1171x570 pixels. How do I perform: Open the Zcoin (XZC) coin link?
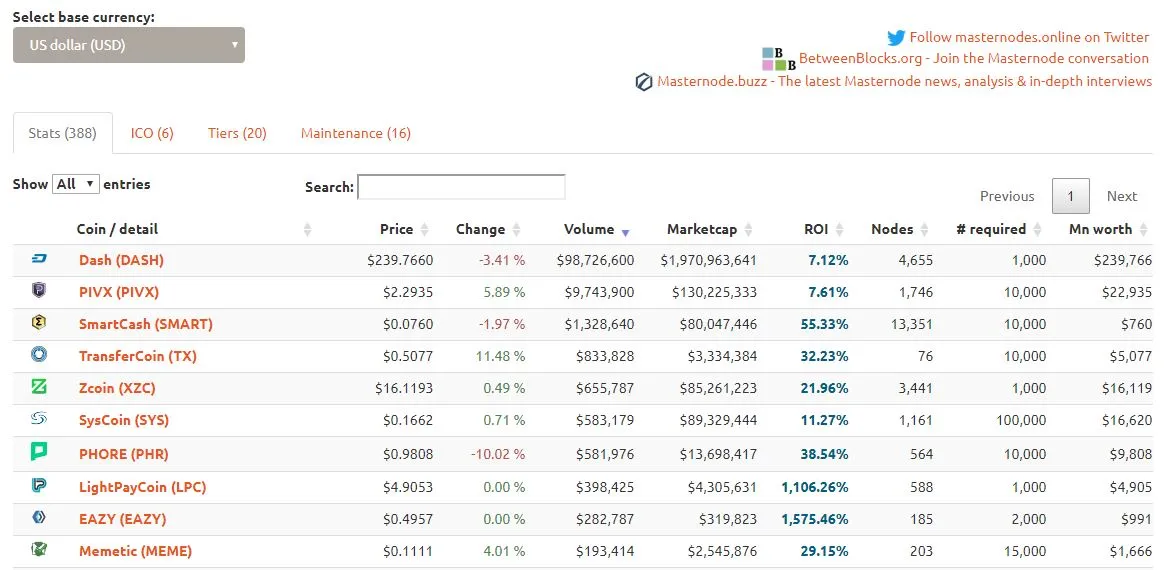[117, 388]
